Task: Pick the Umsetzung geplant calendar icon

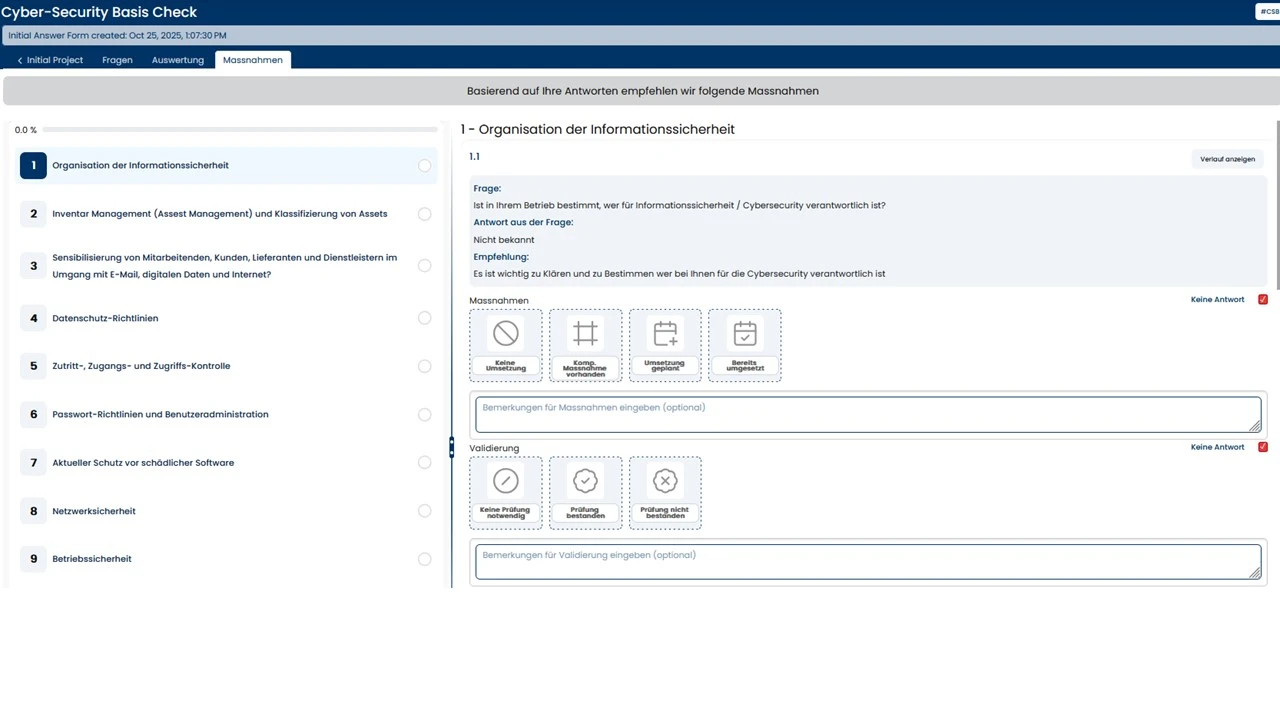Action: coord(665,334)
